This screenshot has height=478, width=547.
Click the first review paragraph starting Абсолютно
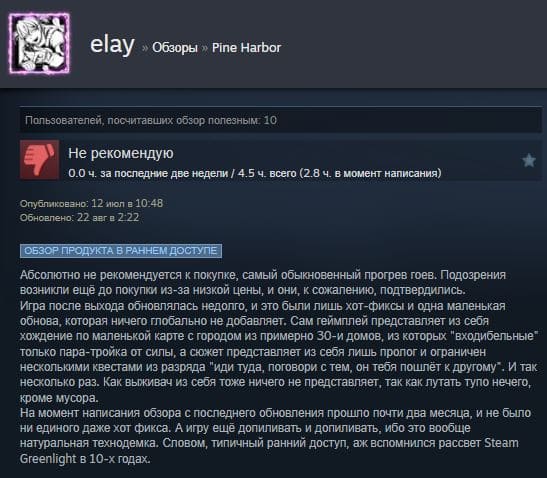coord(263,282)
